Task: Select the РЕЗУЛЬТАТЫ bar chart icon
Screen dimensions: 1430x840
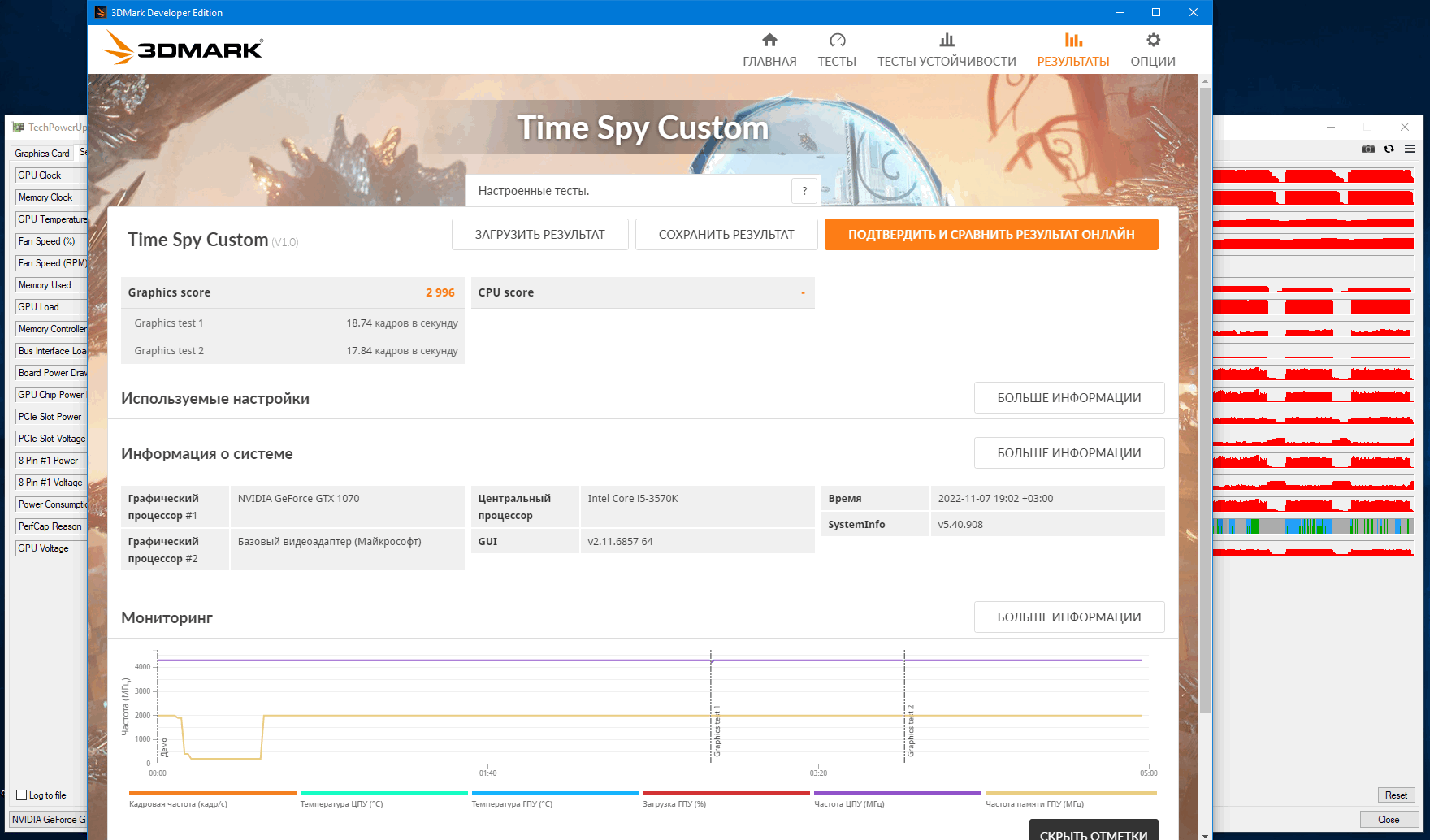Action: point(1073,40)
